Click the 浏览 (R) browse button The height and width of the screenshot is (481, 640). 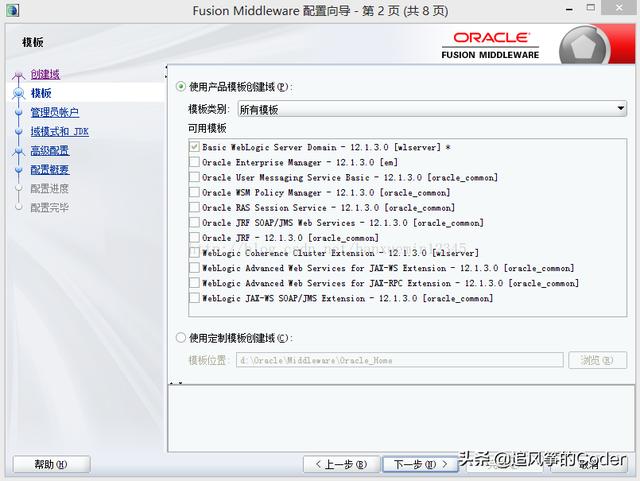(x=598, y=360)
